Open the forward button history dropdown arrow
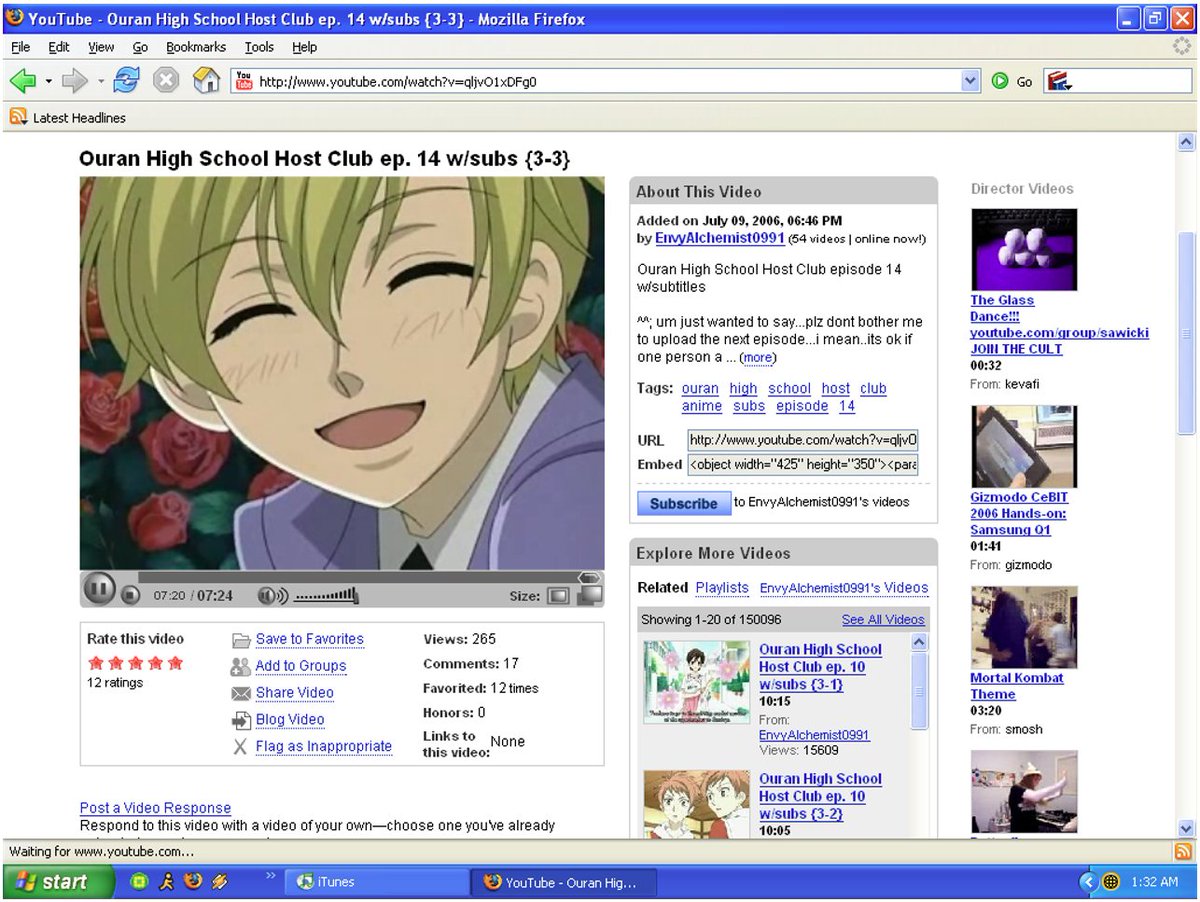 pos(101,81)
